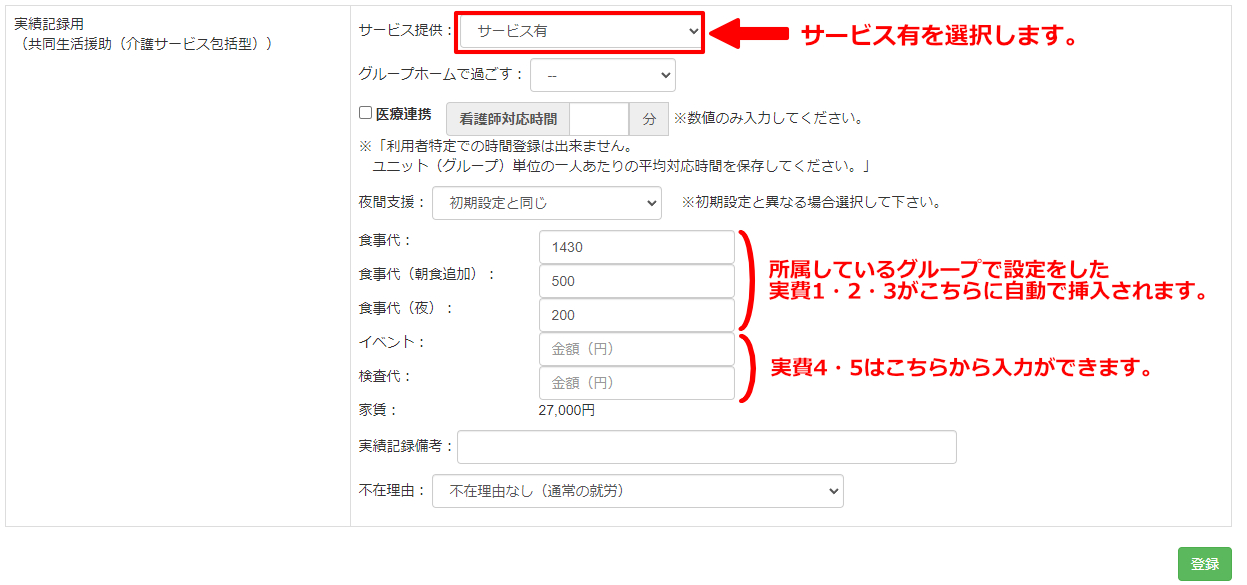Image resolution: width=1247 pixels, height=585 pixels.
Task: Click the red サービス有を選択します annotation
Action: pos(938,36)
